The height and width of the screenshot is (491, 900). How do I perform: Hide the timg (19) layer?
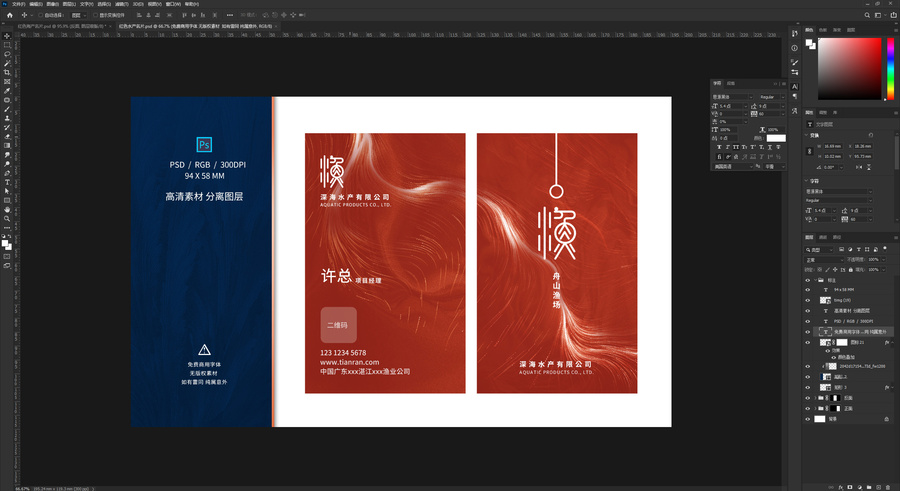(808, 300)
